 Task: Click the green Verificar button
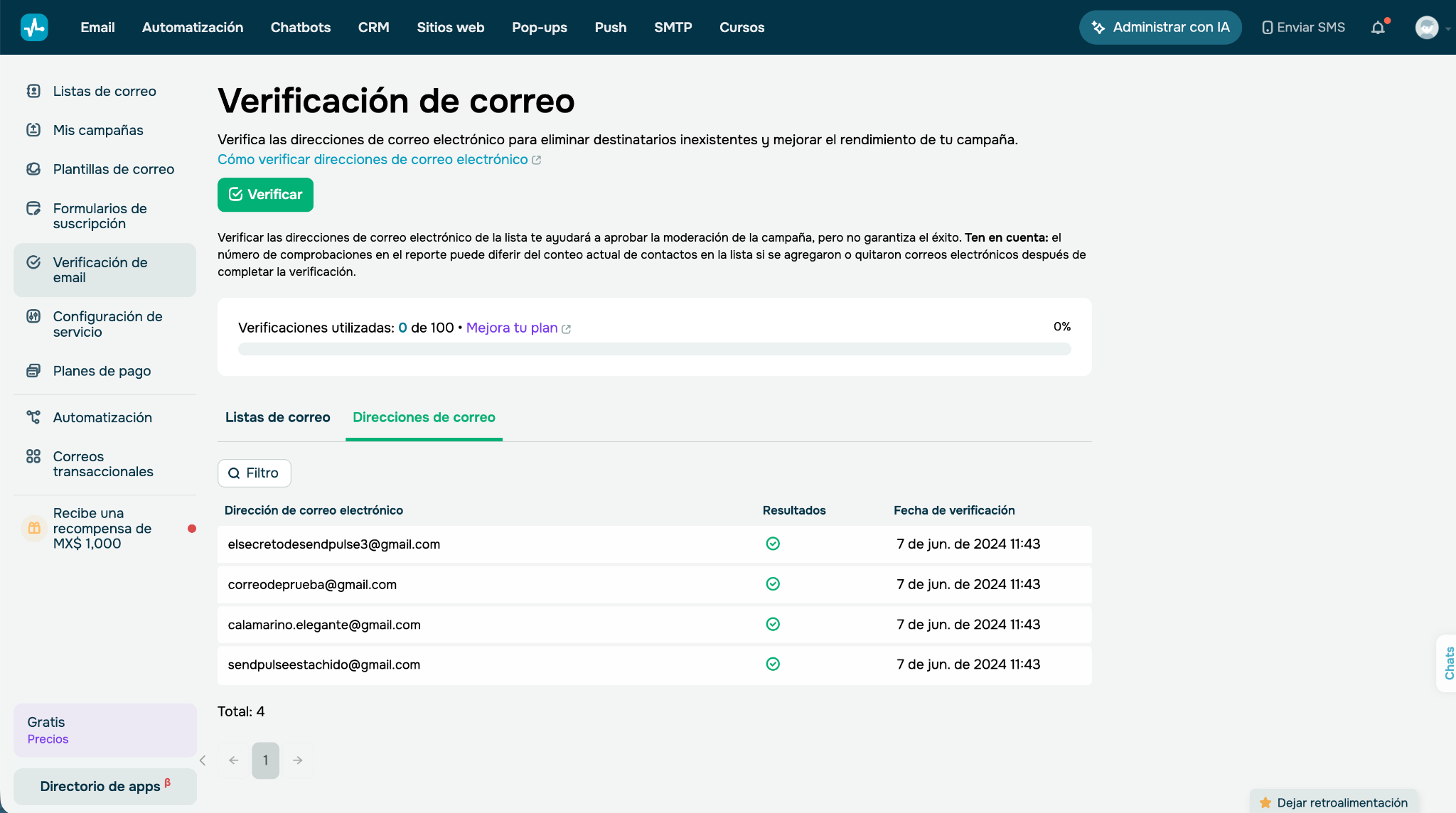coord(265,195)
